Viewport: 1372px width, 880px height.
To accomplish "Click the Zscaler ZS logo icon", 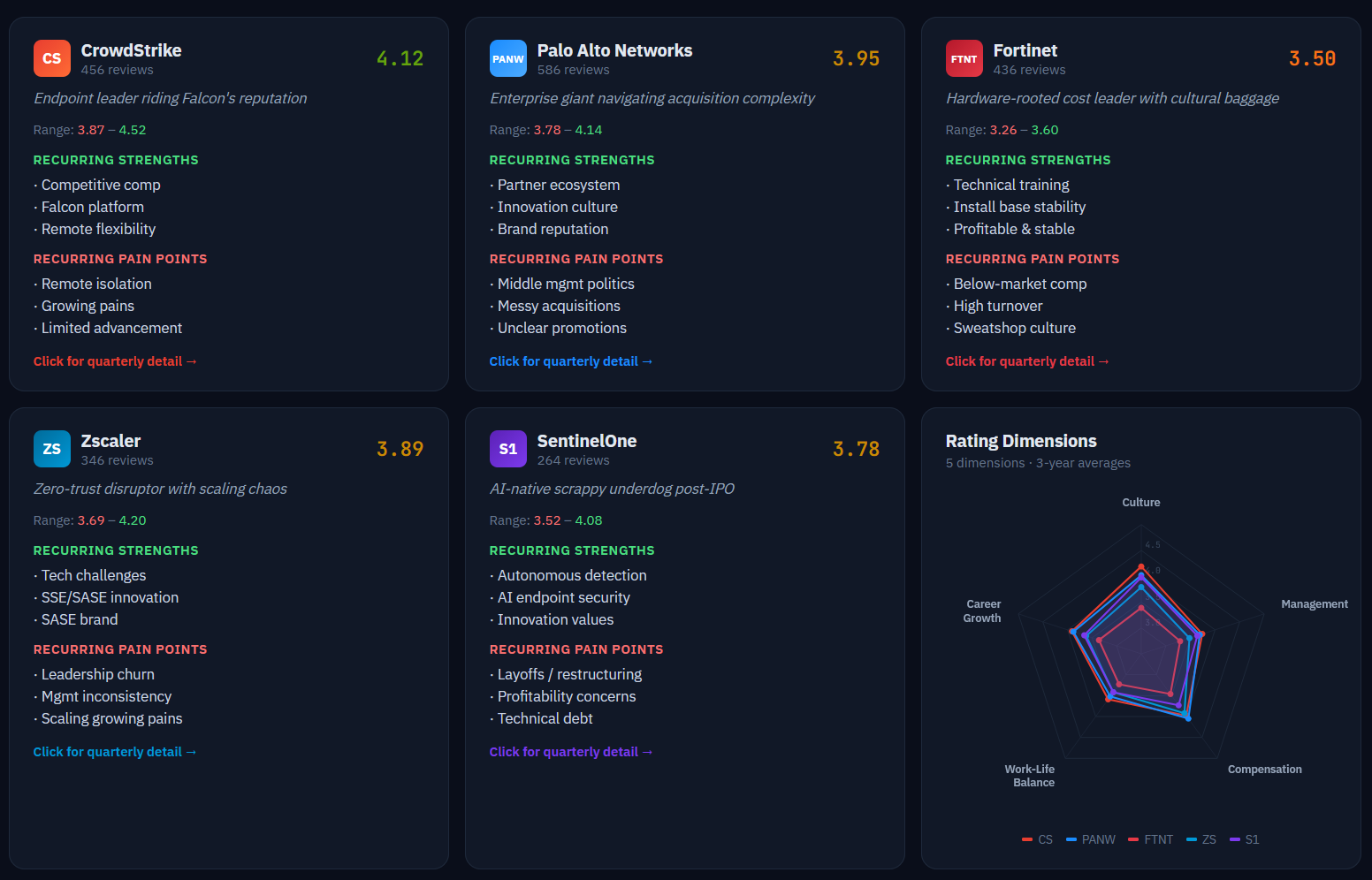I will click(x=52, y=449).
